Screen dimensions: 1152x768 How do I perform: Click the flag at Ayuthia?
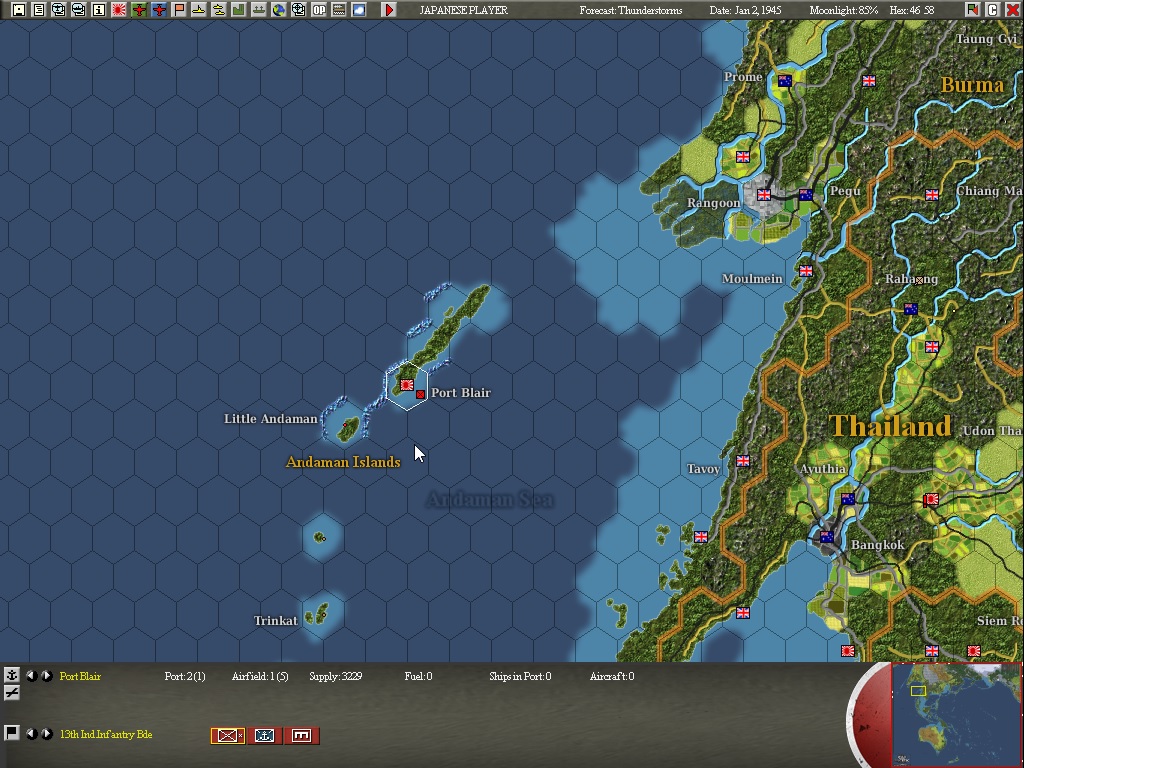pyautogui.click(x=848, y=499)
